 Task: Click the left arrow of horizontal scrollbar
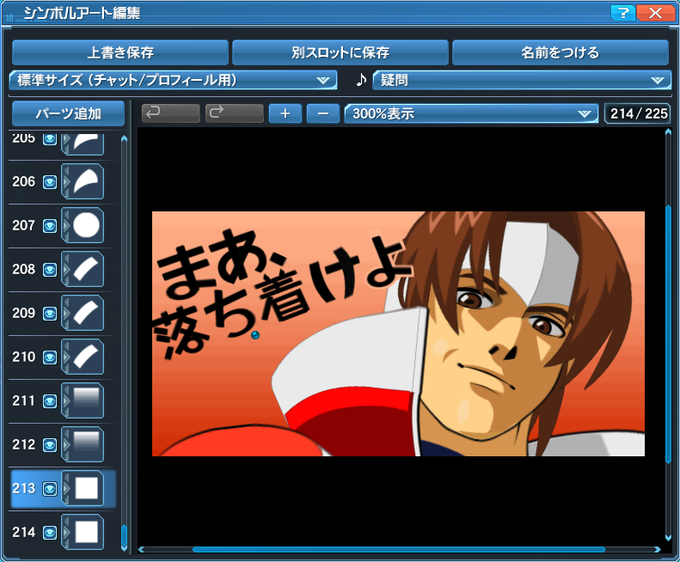141,550
